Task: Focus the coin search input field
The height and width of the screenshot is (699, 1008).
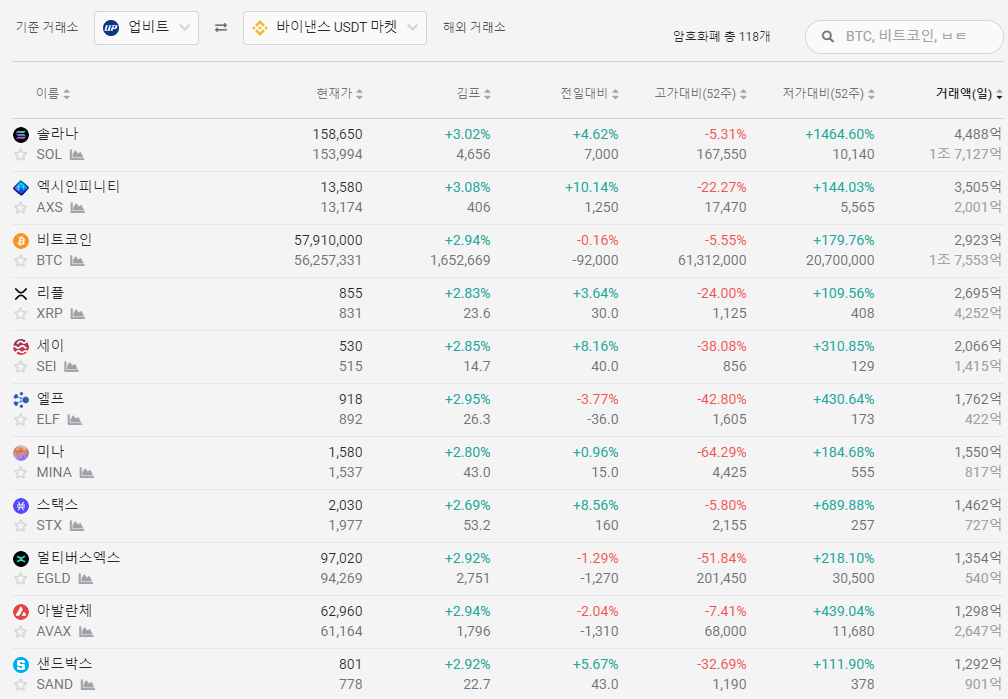Action: (904, 37)
